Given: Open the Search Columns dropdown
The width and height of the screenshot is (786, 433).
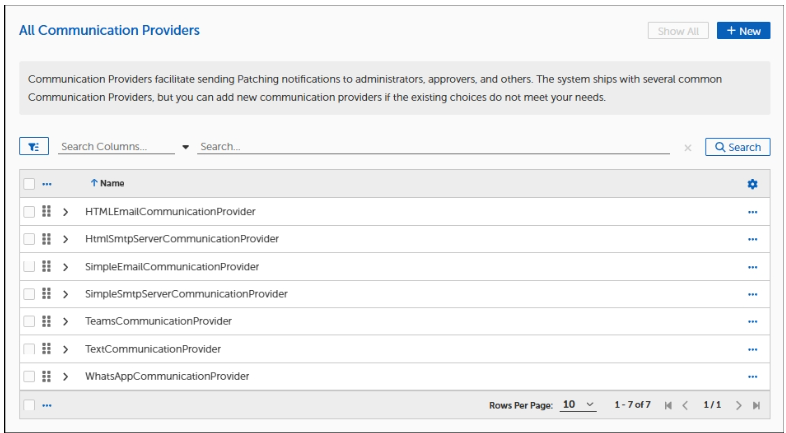Looking at the screenshot, I should (x=185, y=148).
